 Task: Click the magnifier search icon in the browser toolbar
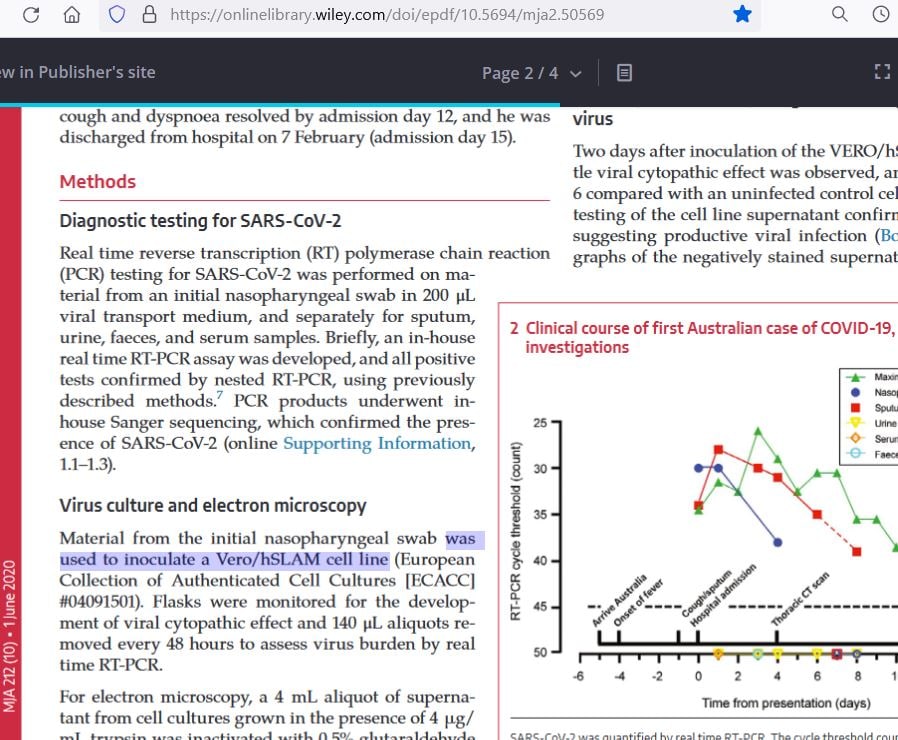pyautogui.click(x=840, y=14)
